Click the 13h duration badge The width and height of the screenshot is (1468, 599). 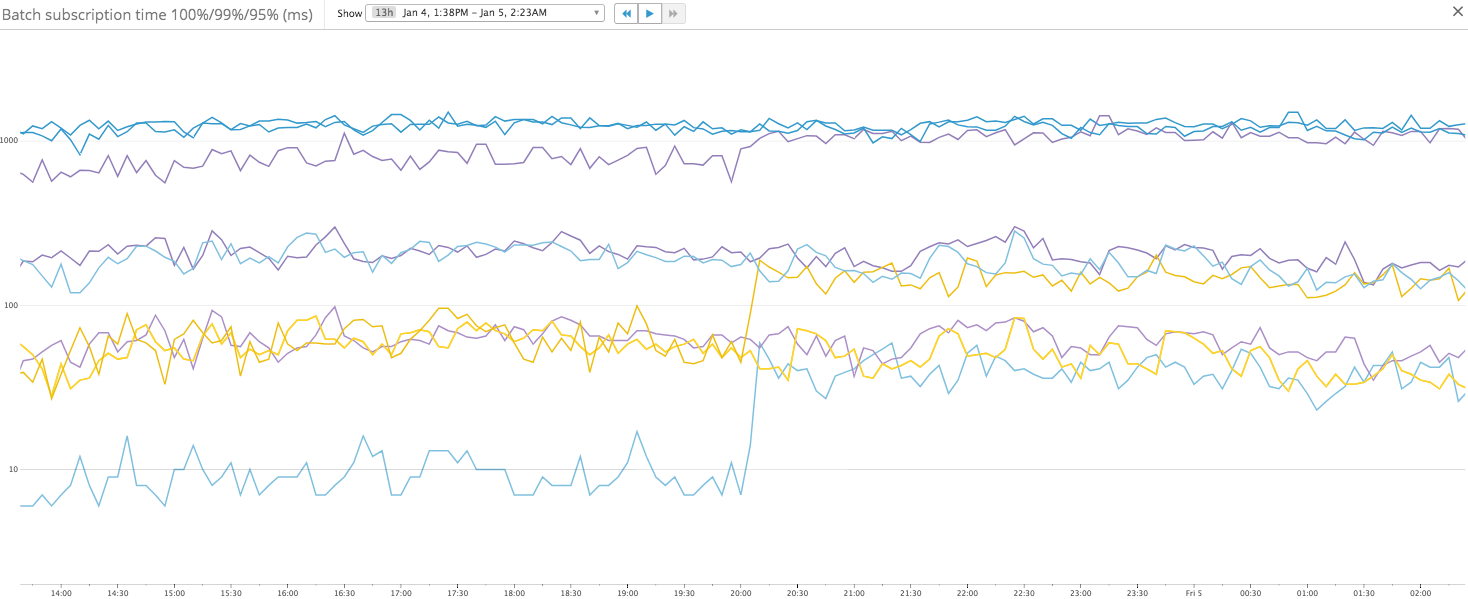pos(384,13)
